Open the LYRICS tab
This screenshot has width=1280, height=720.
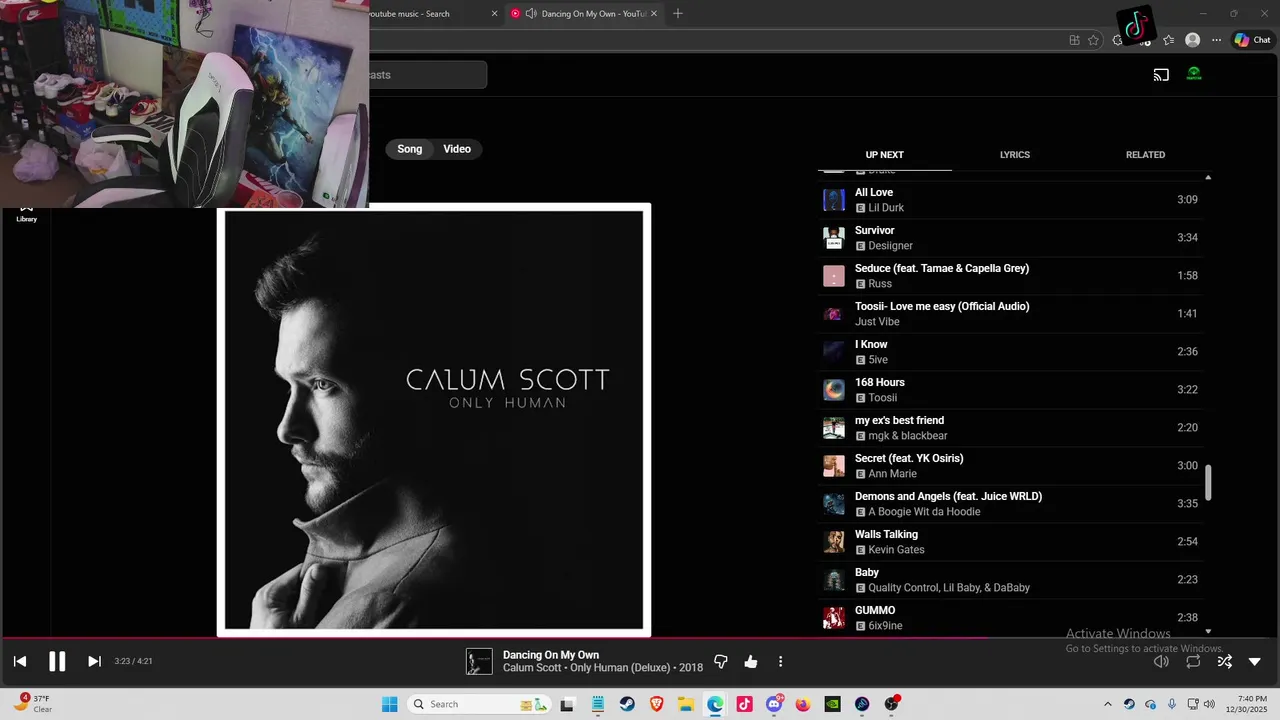coord(1015,155)
